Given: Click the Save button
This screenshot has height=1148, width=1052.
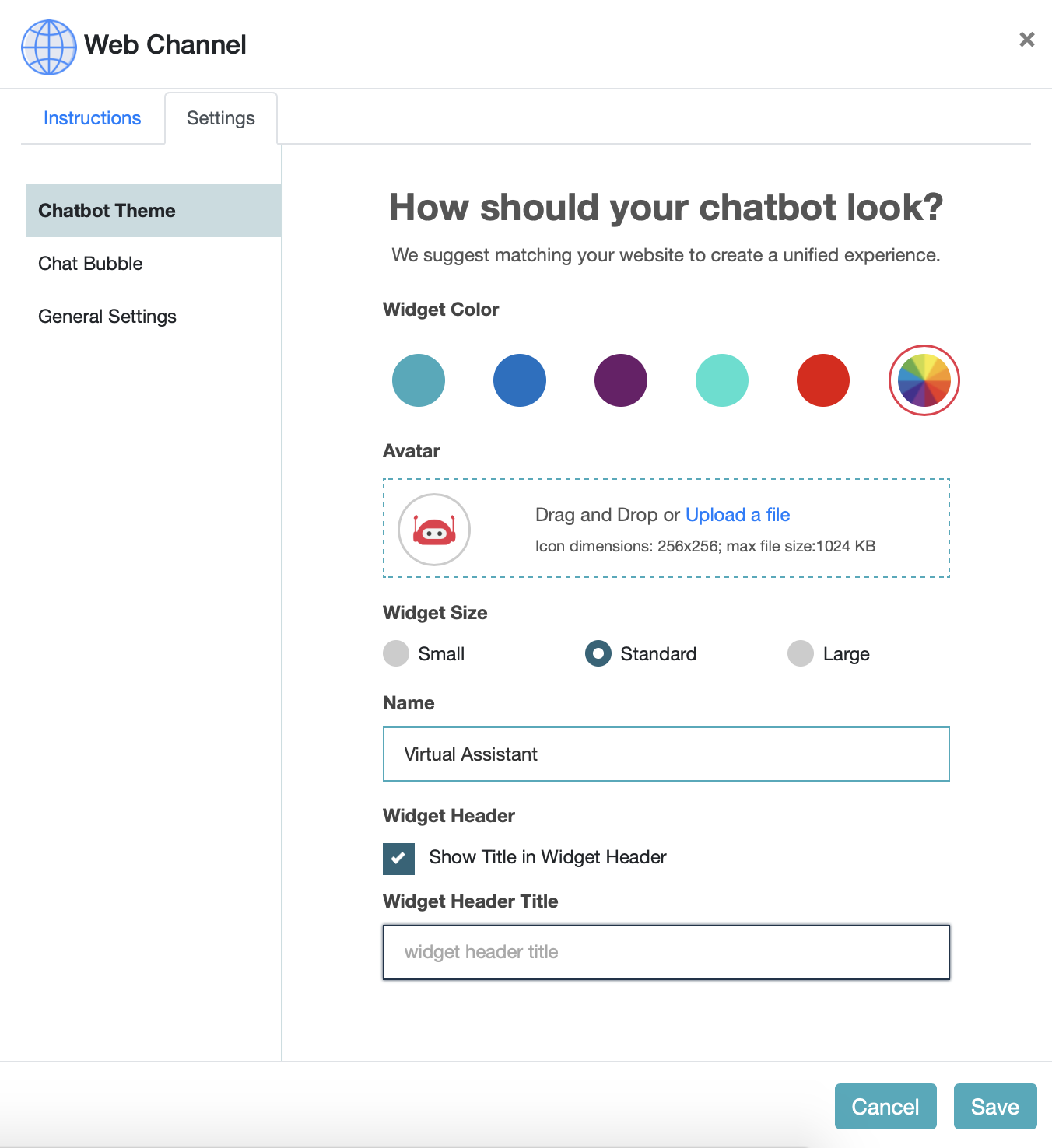Looking at the screenshot, I should (x=995, y=1106).
